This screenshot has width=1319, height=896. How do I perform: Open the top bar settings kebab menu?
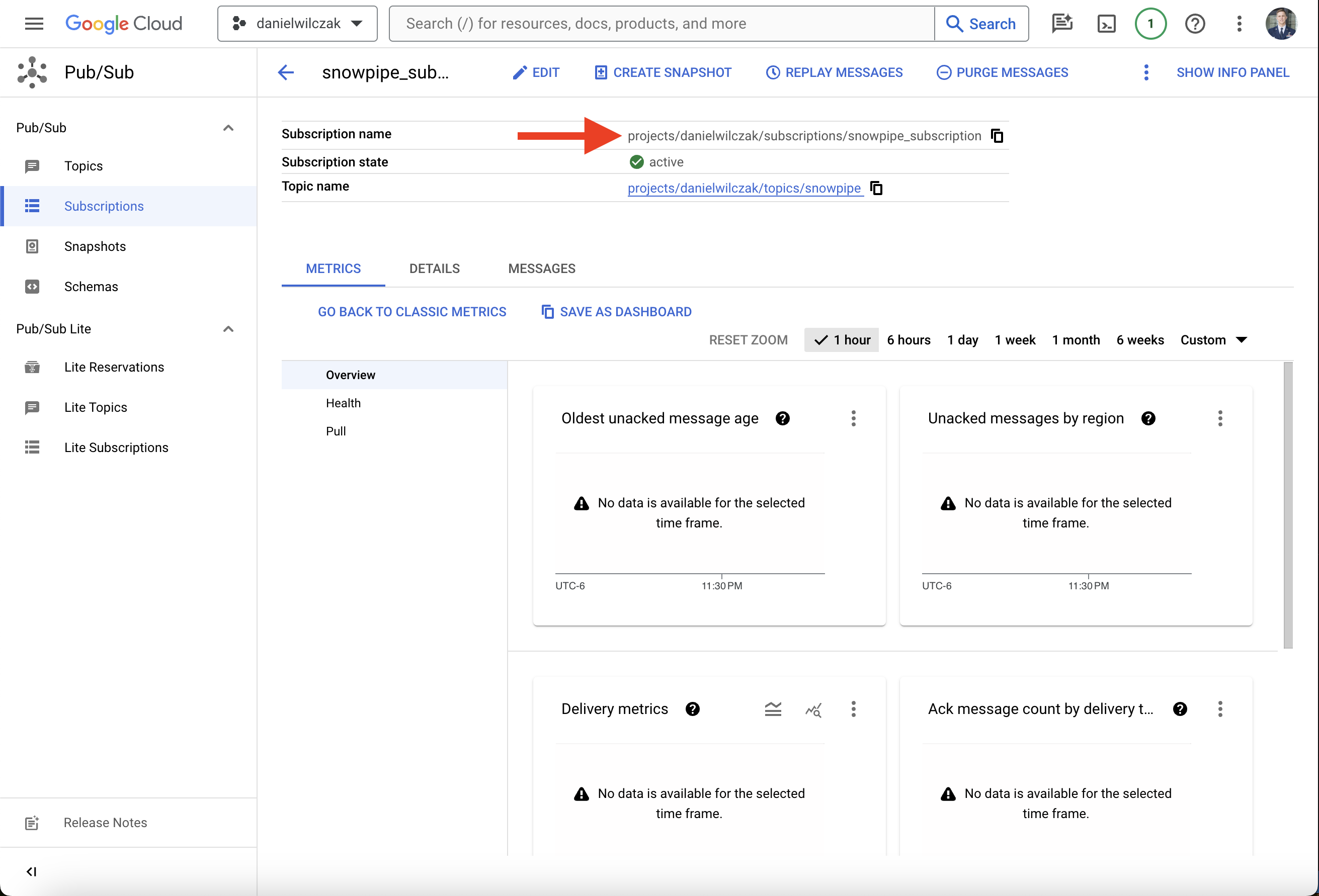tap(1239, 24)
